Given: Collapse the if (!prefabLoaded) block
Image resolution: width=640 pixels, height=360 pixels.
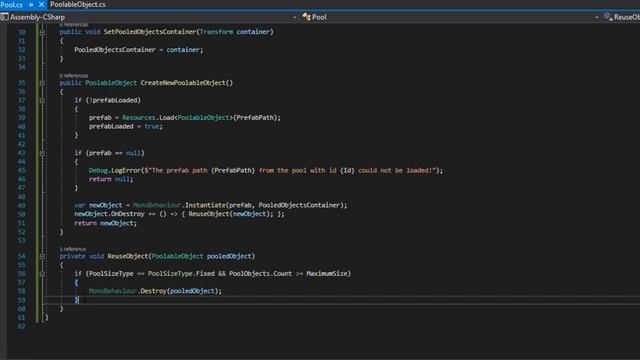Looking at the screenshot, I should 42,100.
